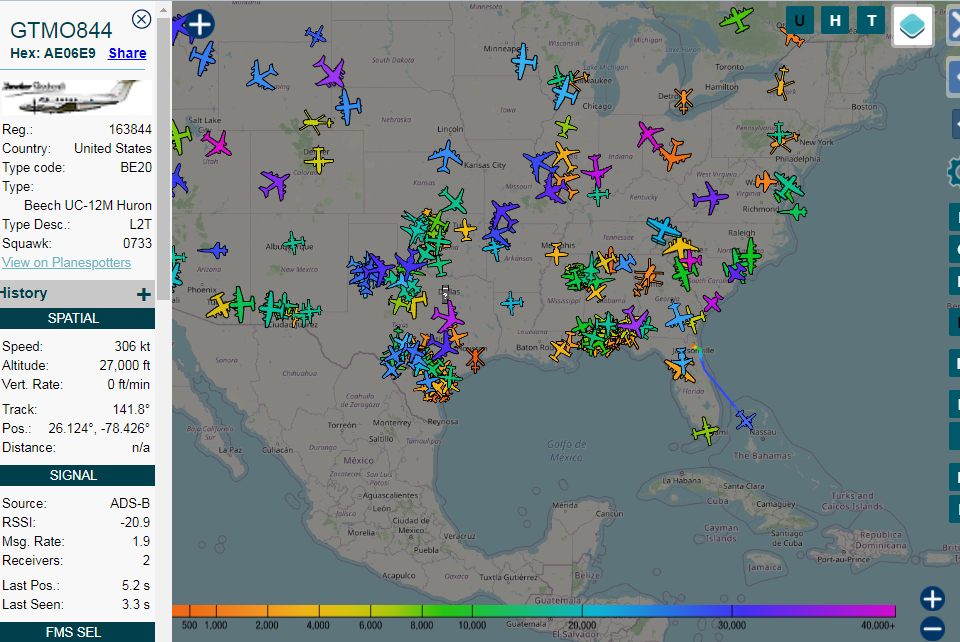Select the light-blue aircraft near Minneapolis
The height and width of the screenshot is (642, 960).
click(524, 61)
